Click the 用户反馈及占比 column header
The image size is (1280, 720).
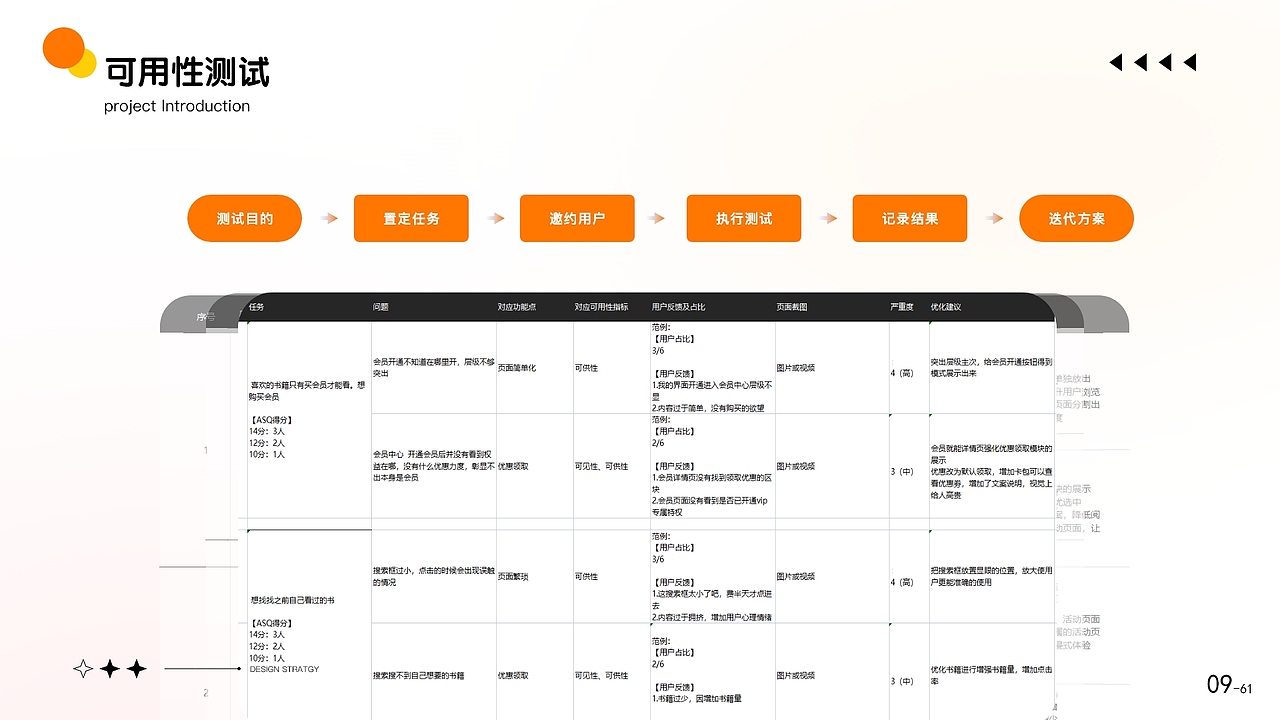coord(679,307)
